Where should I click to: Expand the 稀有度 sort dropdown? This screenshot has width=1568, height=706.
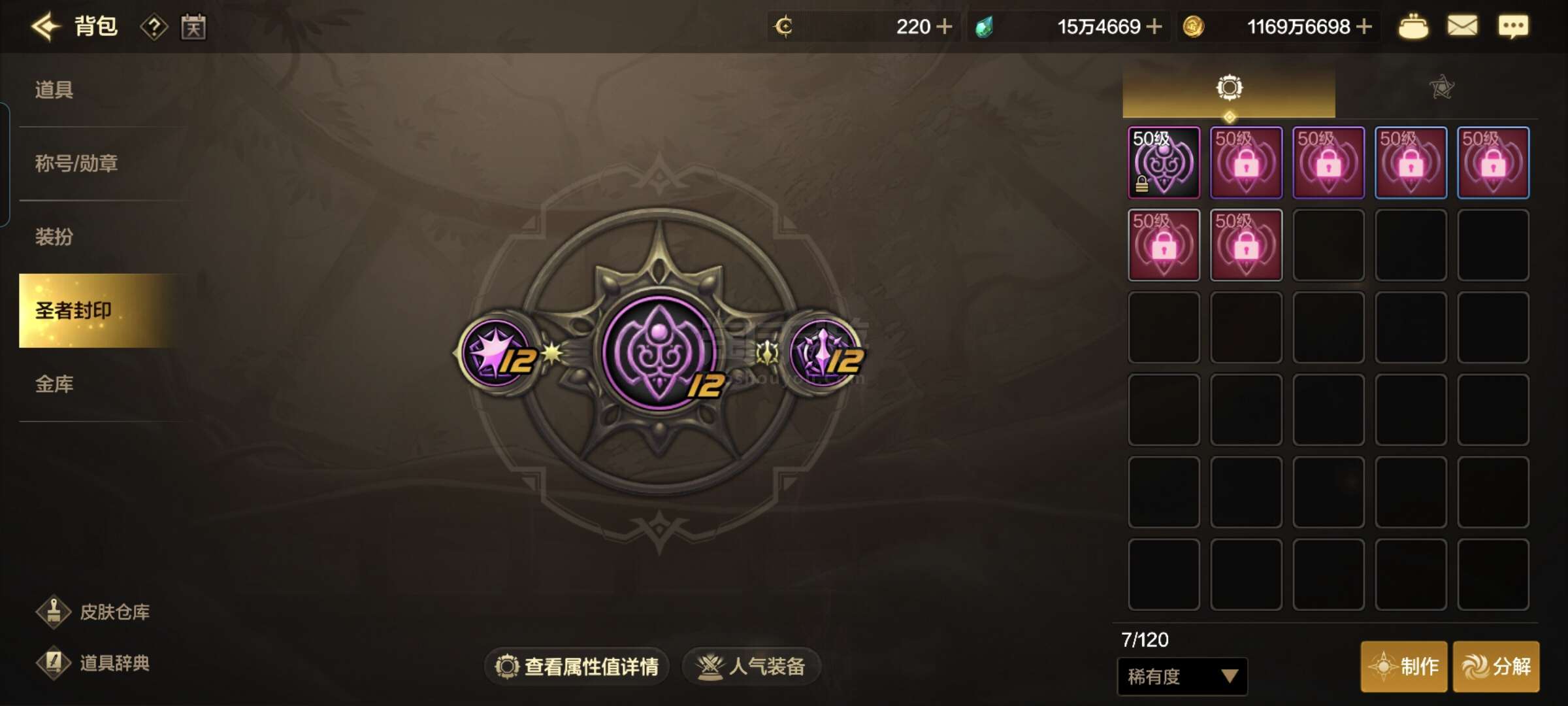(x=1183, y=677)
